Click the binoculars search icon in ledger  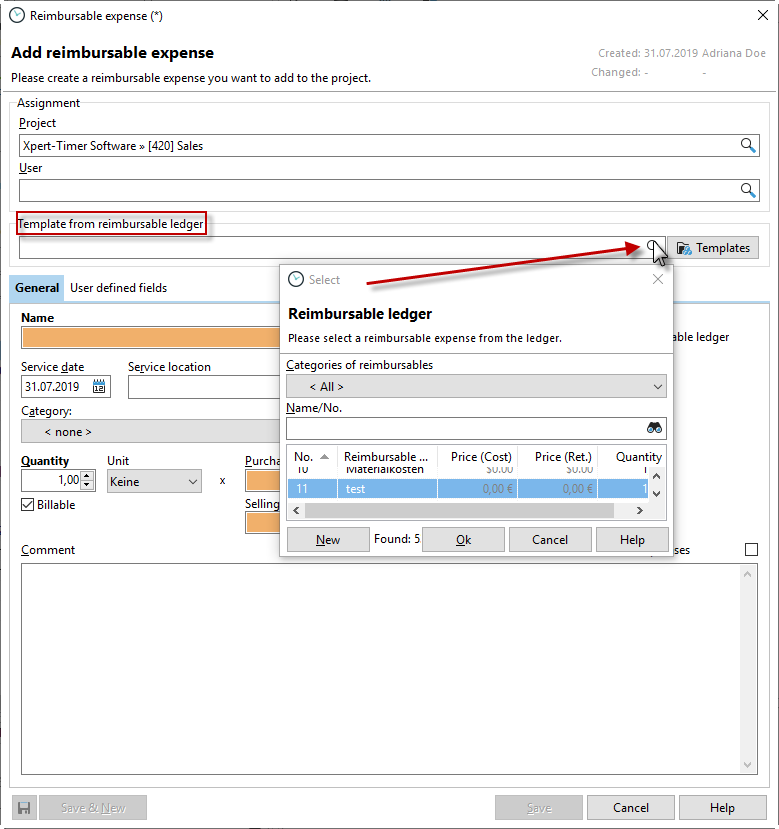point(655,428)
